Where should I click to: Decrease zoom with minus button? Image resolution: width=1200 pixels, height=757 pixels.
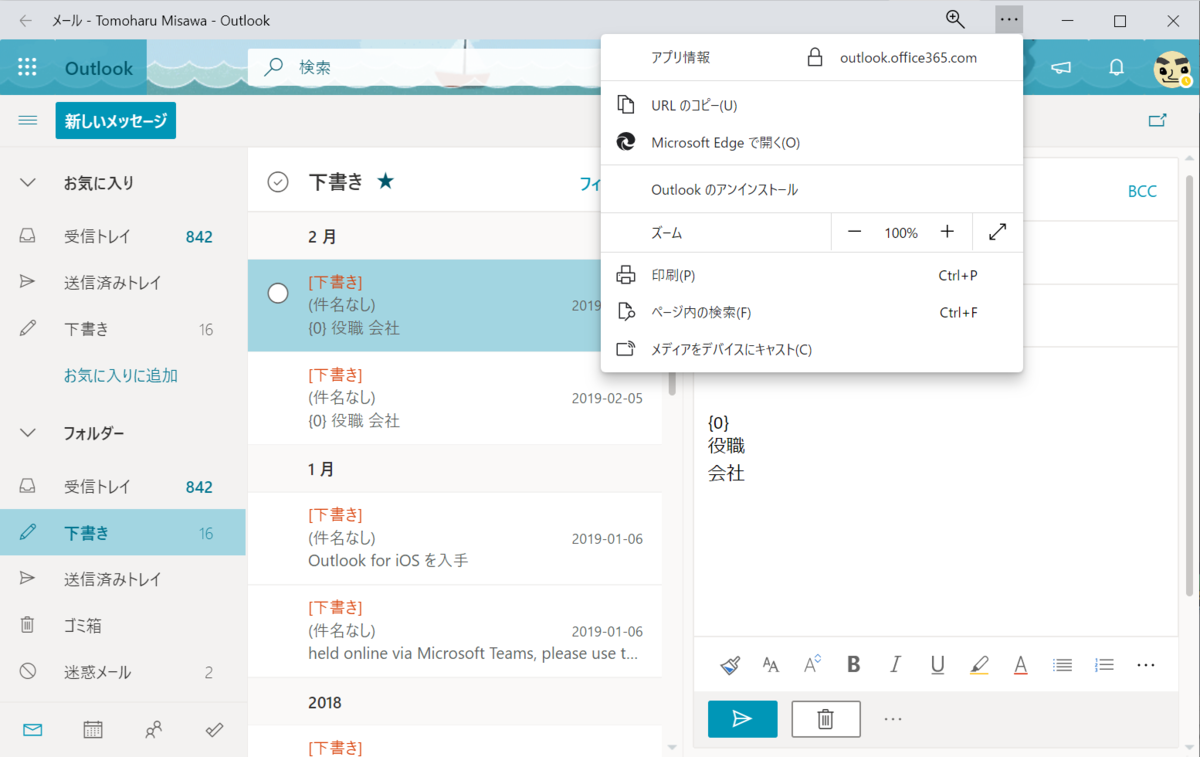pos(854,232)
